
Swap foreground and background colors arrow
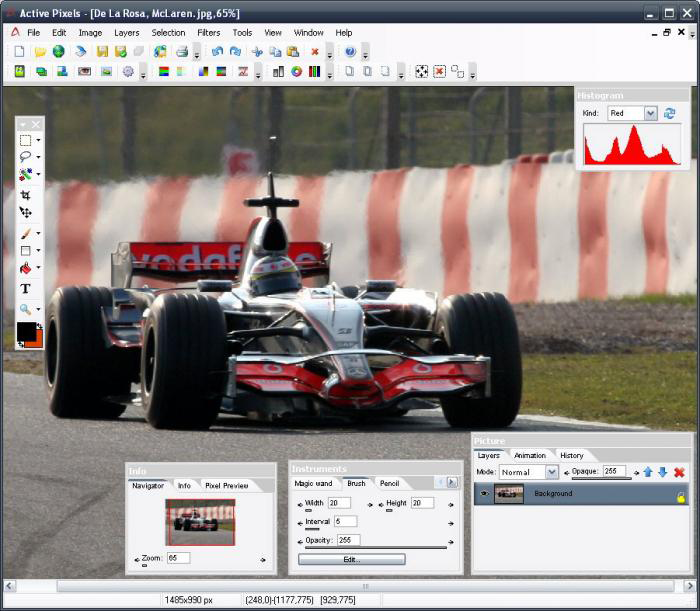pyautogui.click(x=40, y=327)
